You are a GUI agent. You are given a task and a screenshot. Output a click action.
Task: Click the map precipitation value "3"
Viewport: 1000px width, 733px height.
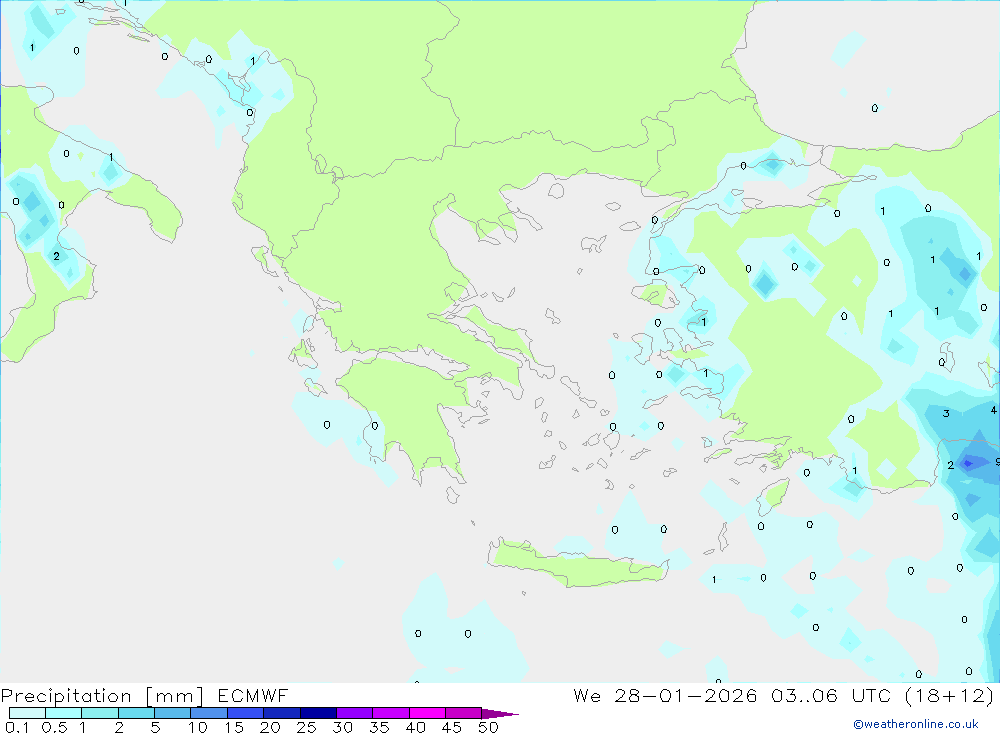click(x=946, y=413)
